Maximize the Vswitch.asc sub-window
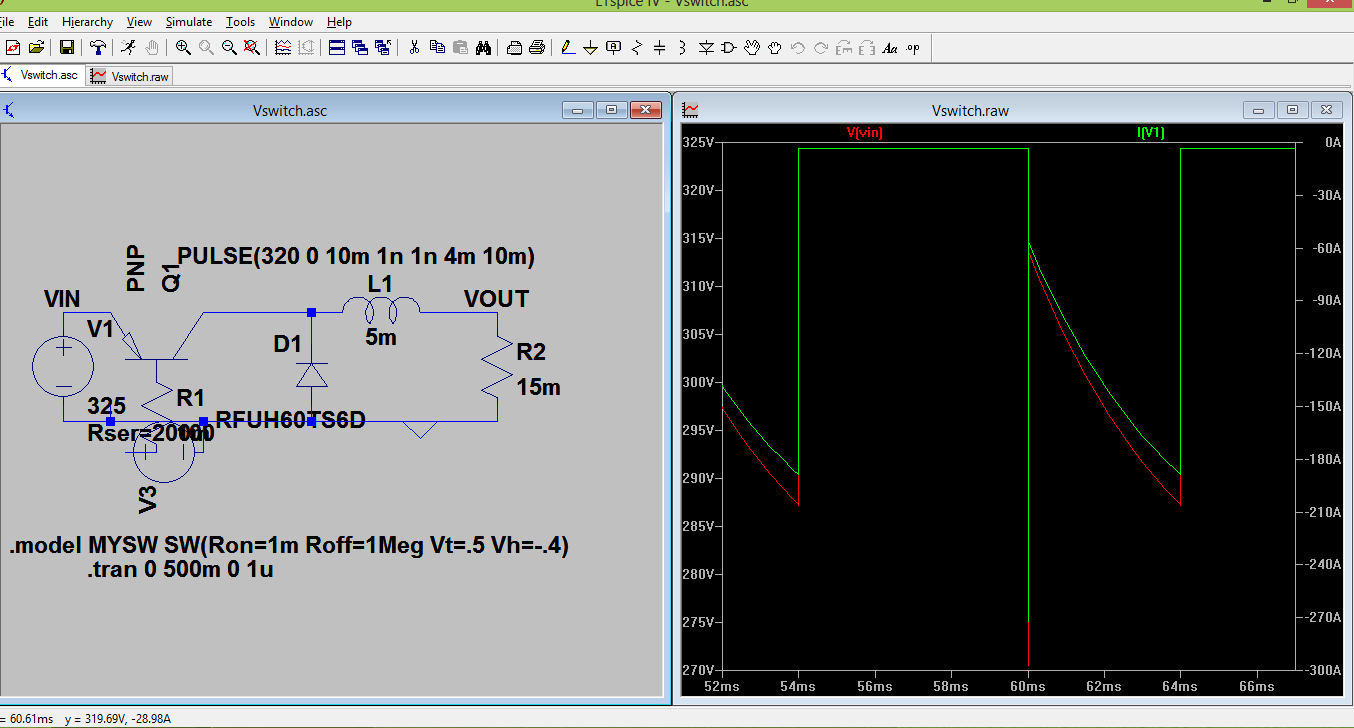1354x728 pixels. pos(611,110)
